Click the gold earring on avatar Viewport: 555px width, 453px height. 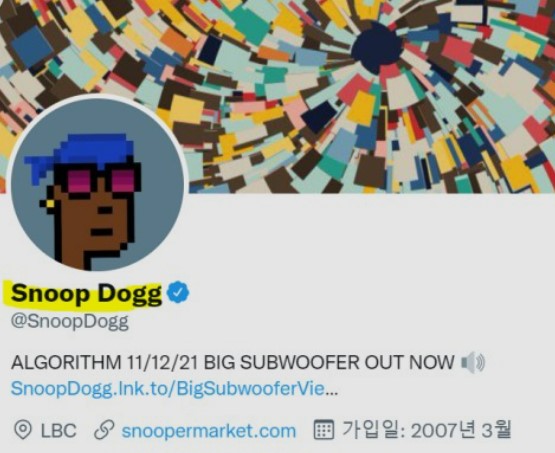(50, 204)
